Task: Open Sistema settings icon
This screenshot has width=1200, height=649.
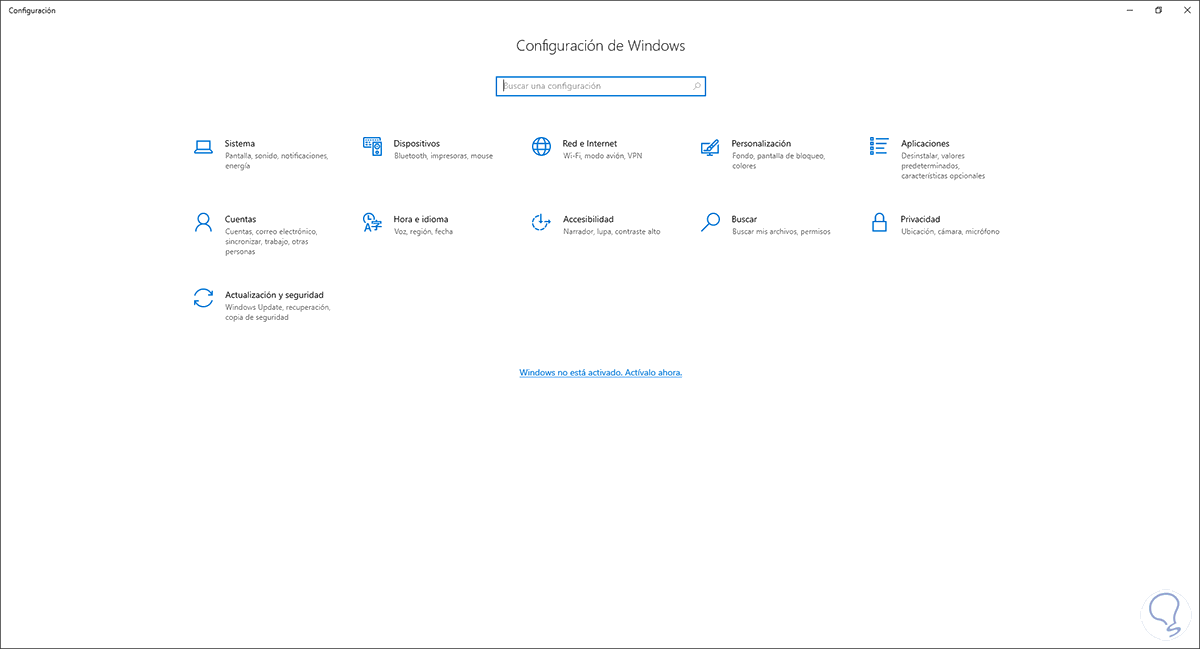Action: 203,146
